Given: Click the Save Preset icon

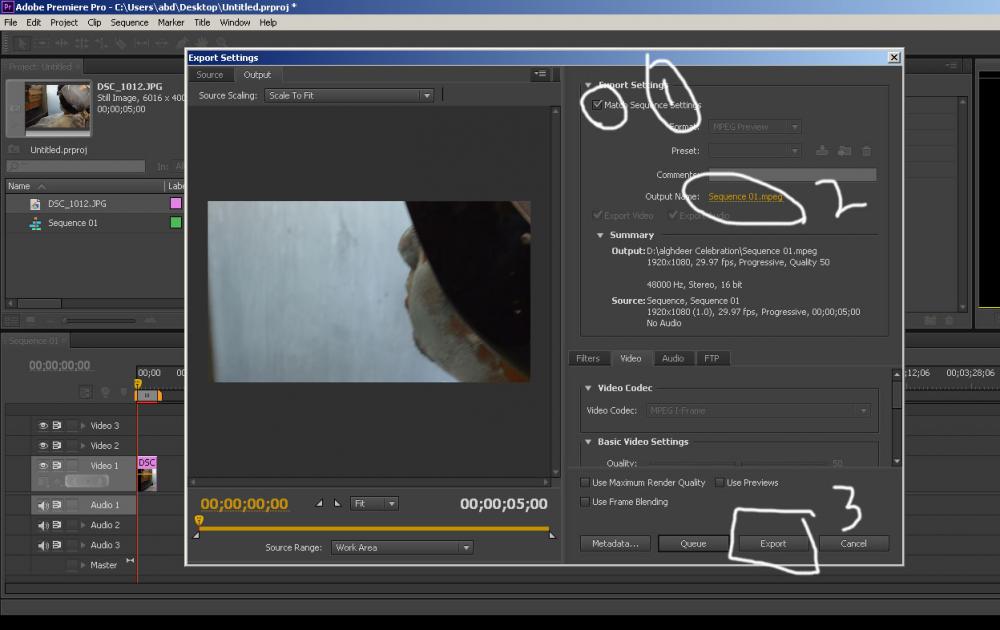Looking at the screenshot, I should coord(822,151).
